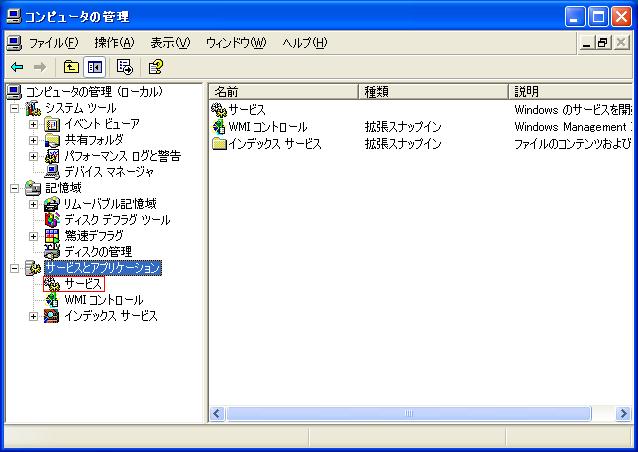This screenshot has height=452, width=638.
Task: Select WMI コントロール label in the tree
Action: tap(104, 300)
